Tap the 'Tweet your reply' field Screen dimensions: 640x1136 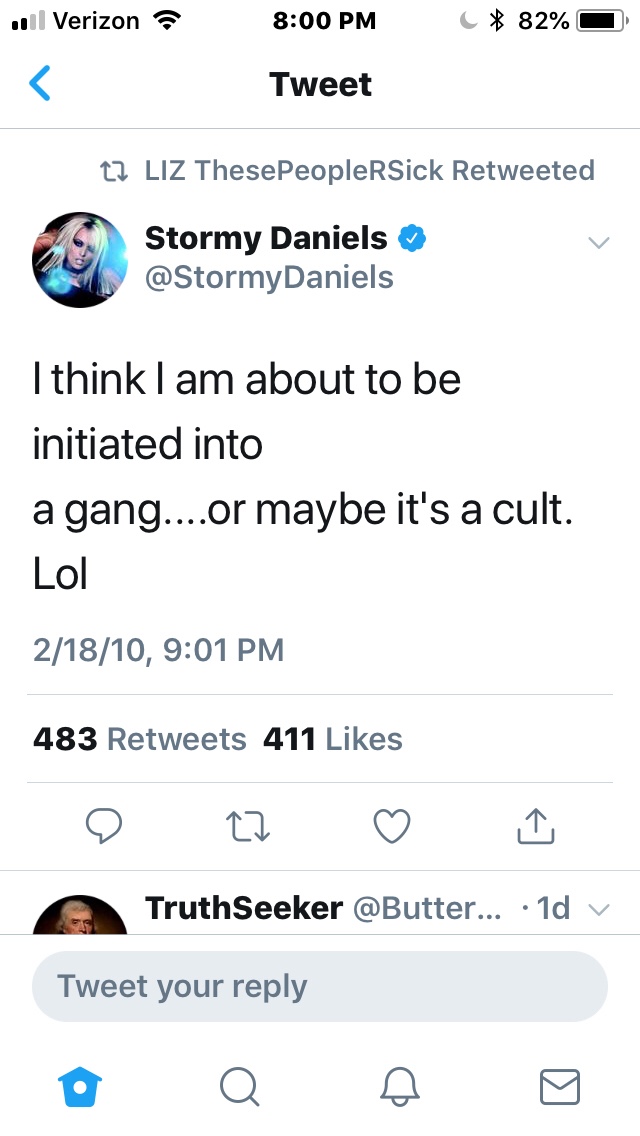point(320,986)
